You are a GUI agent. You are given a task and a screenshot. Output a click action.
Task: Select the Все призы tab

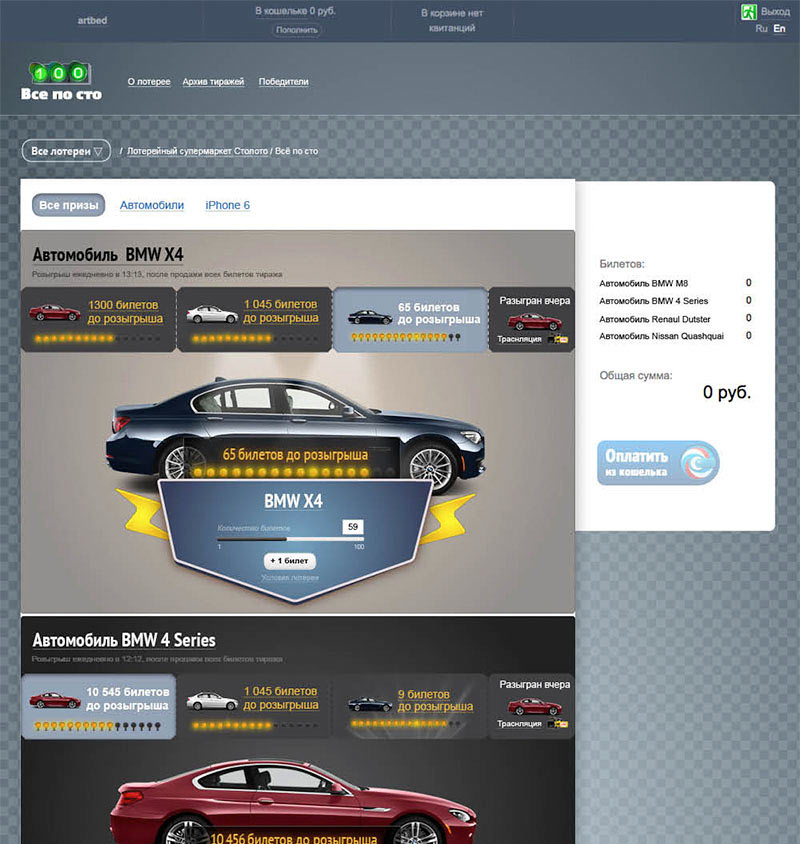[68, 205]
